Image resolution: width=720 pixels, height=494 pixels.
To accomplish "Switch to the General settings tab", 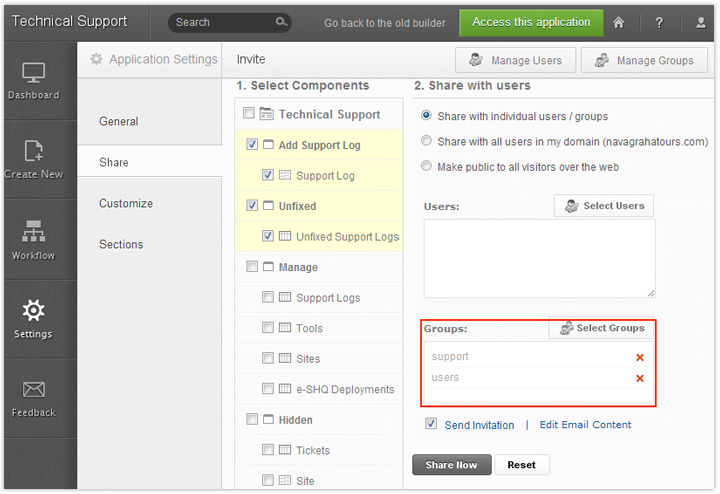I will click(x=119, y=121).
